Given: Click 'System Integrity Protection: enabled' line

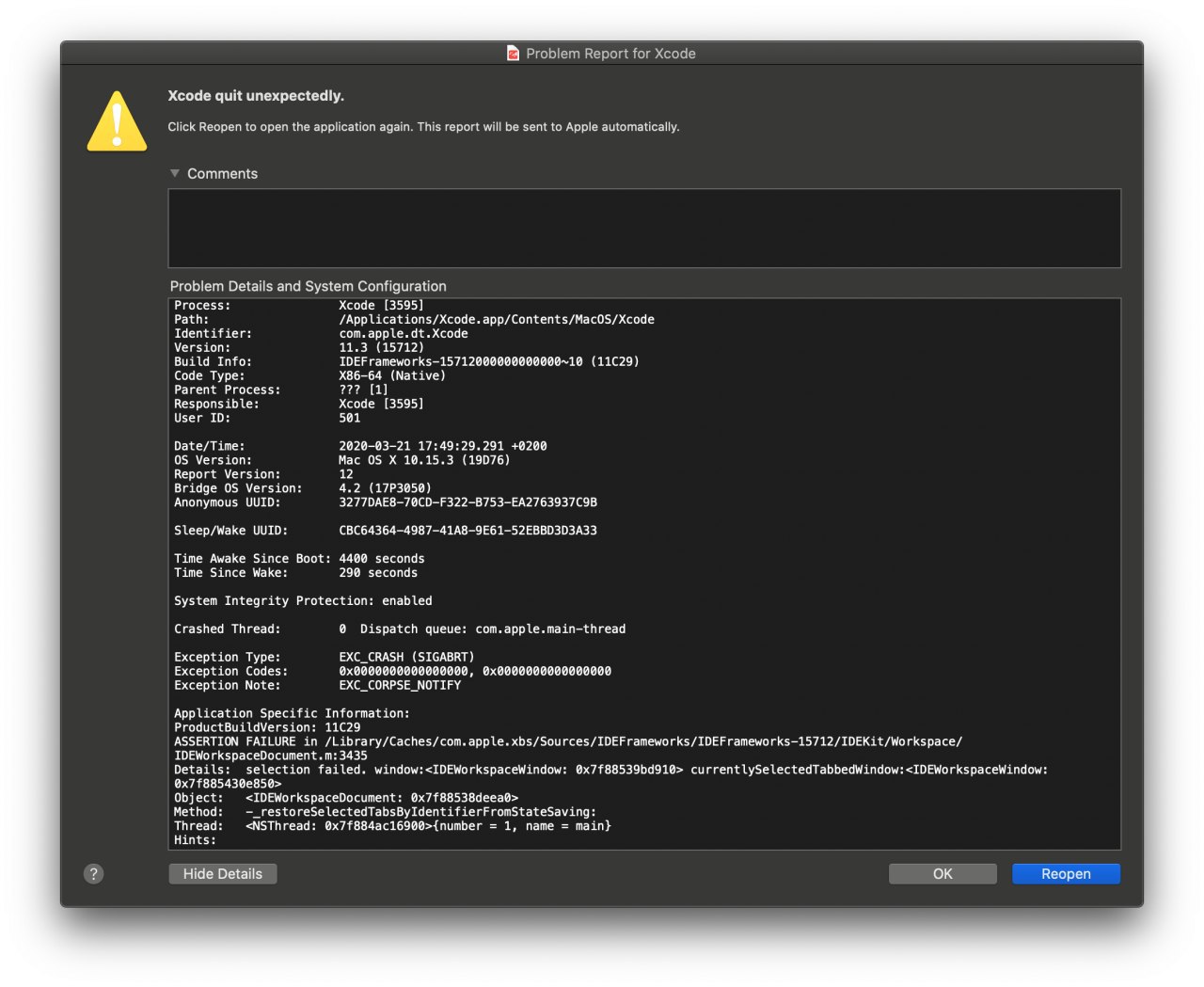Looking at the screenshot, I should click(303, 602).
